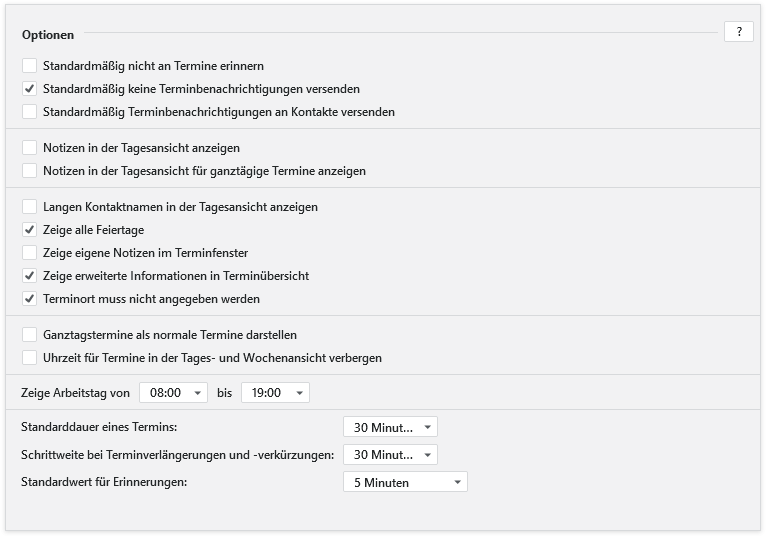Image resolution: width=770 pixels, height=536 pixels.
Task: Uncheck 'Standardmäßig keine Terminbenachrichtigungen versenden'
Action: tap(30, 89)
